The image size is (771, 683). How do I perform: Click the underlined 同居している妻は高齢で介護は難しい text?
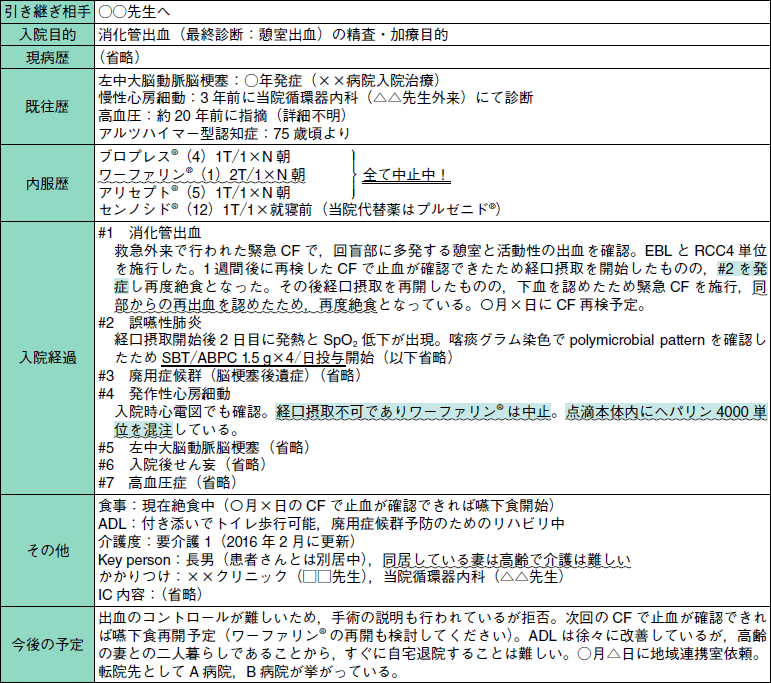click(x=506, y=560)
